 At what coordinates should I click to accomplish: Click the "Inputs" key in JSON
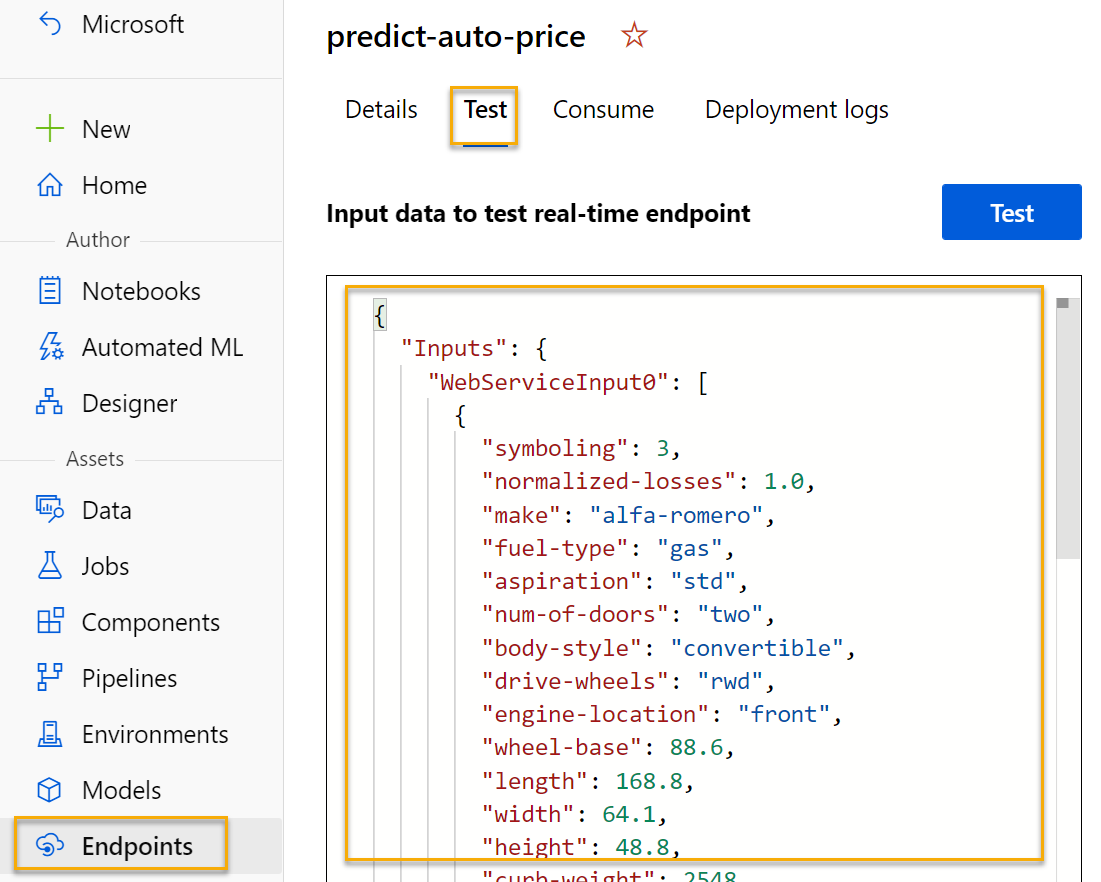pos(454,348)
